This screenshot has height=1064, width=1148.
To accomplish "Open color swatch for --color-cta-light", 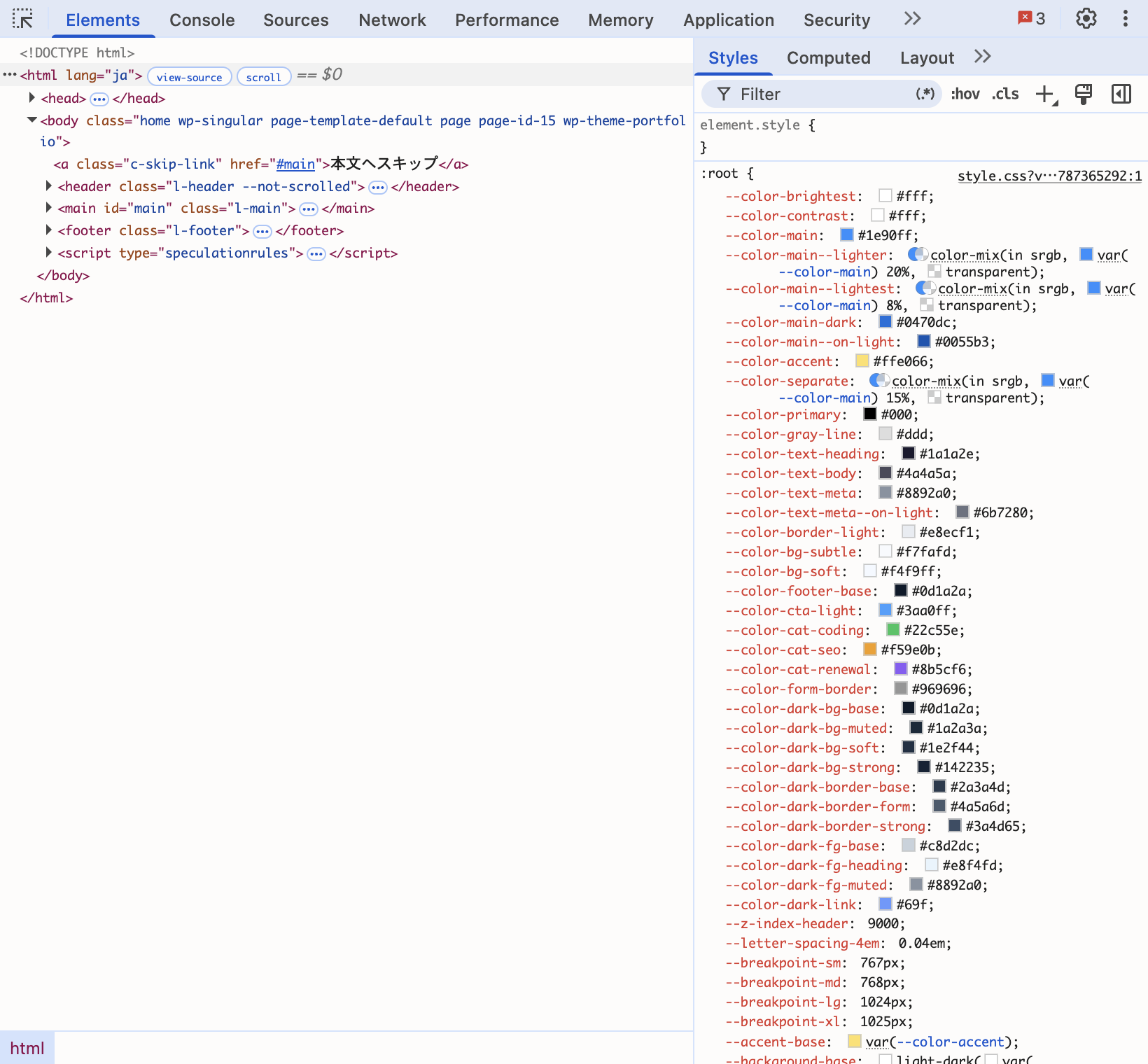I will (x=885, y=610).
